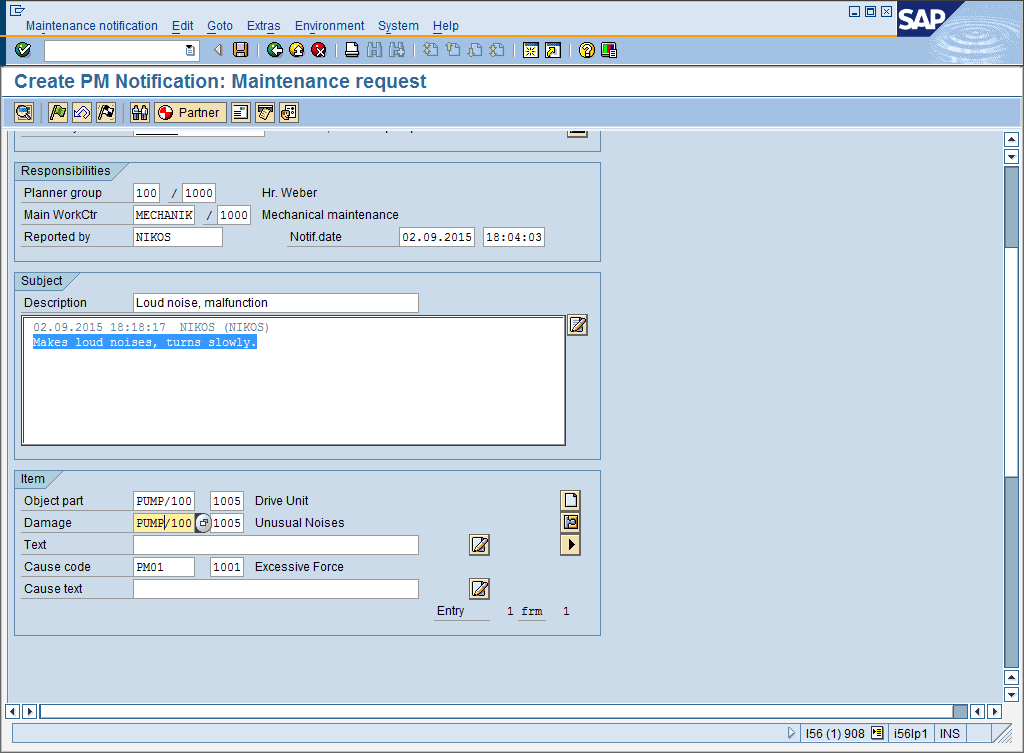Print using the printer icon
Image resolution: width=1024 pixels, height=753 pixels.
352,50
